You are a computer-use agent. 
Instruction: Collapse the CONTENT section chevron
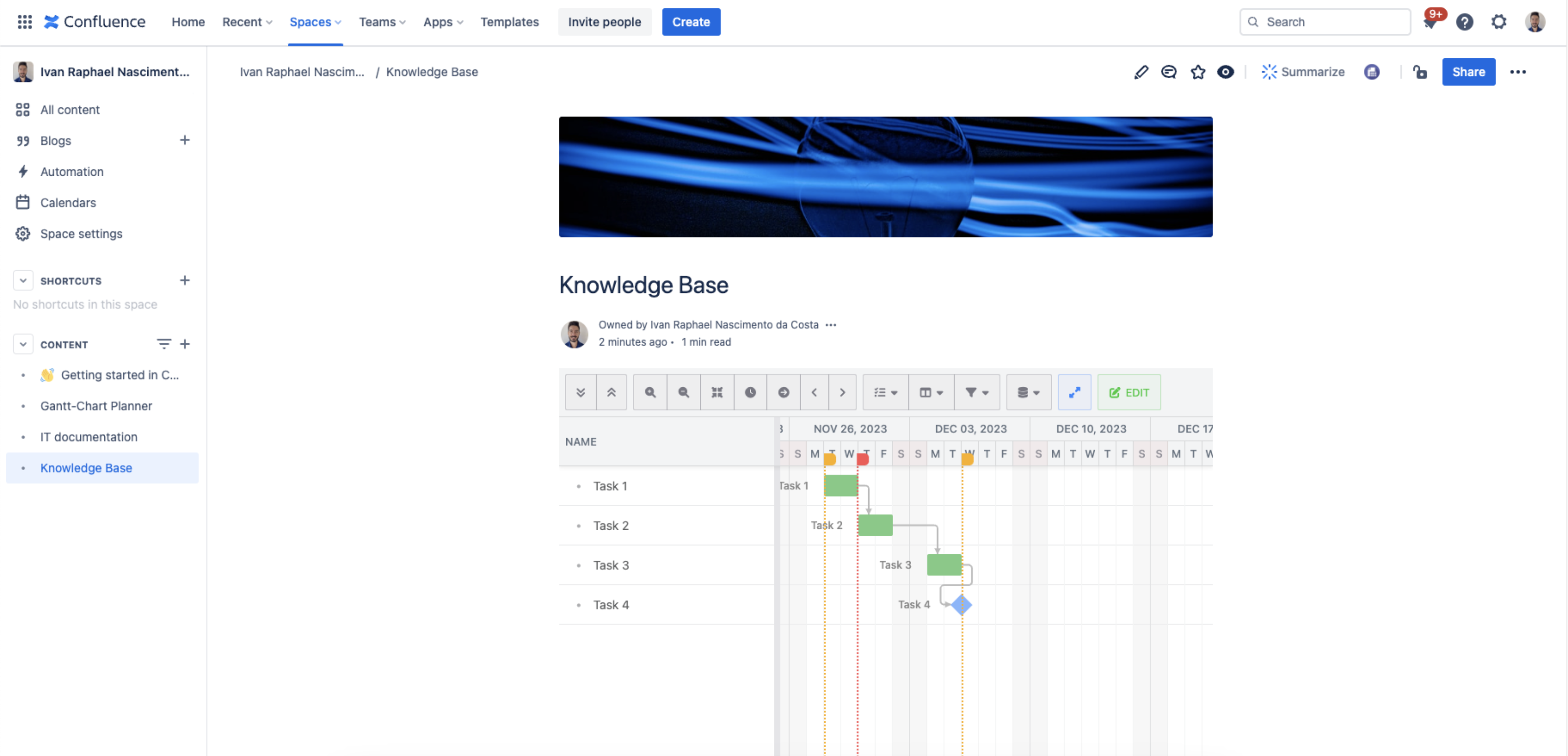[x=23, y=344]
